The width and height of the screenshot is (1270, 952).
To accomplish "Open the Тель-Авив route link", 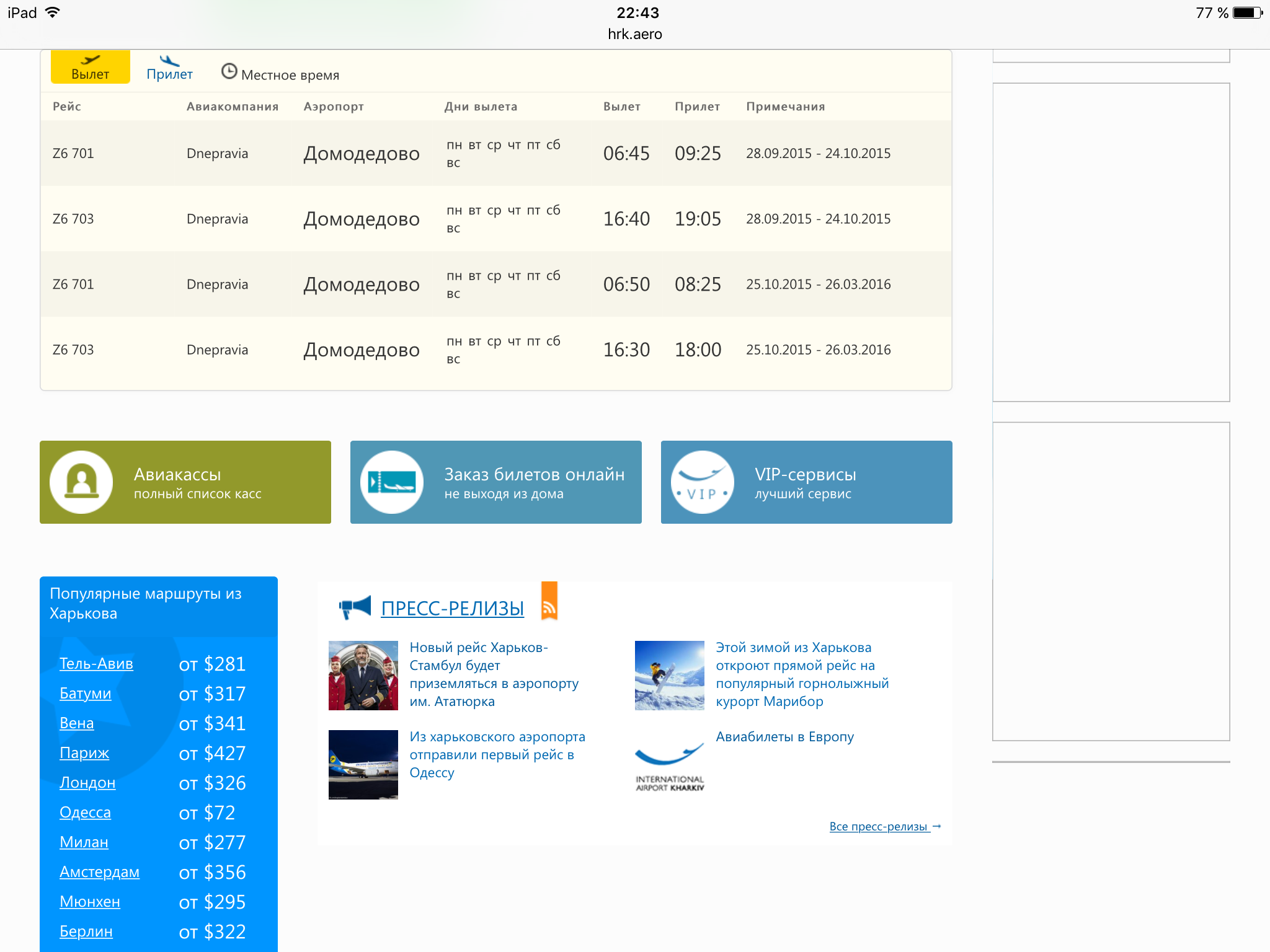I will 96,664.
